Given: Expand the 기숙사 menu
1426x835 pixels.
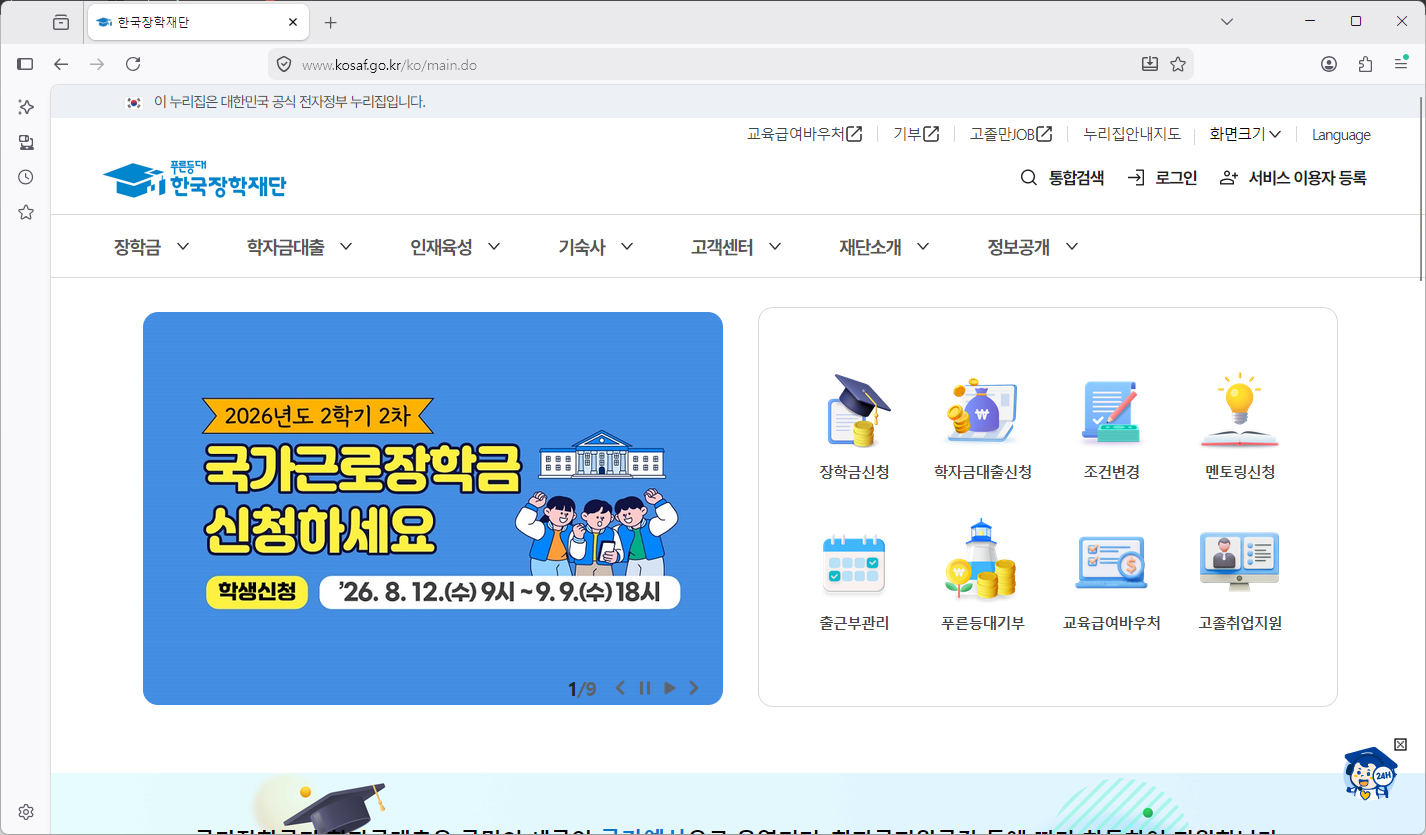Looking at the screenshot, I should (x=596, y=247).
